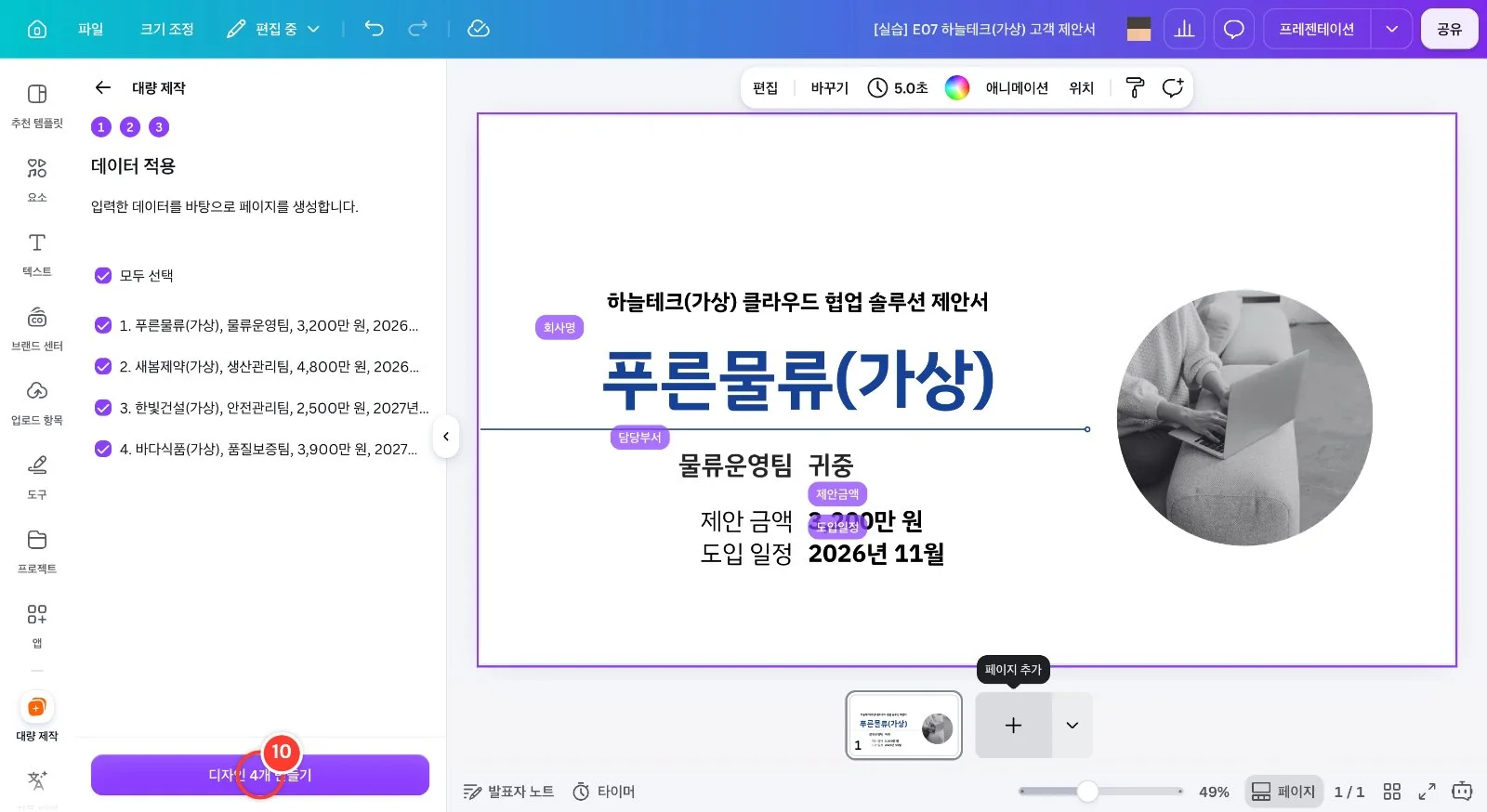This screenshot has width=1487, height=812.
Task: Open 브랜드 센터 panel
Action: coord(37,328)
